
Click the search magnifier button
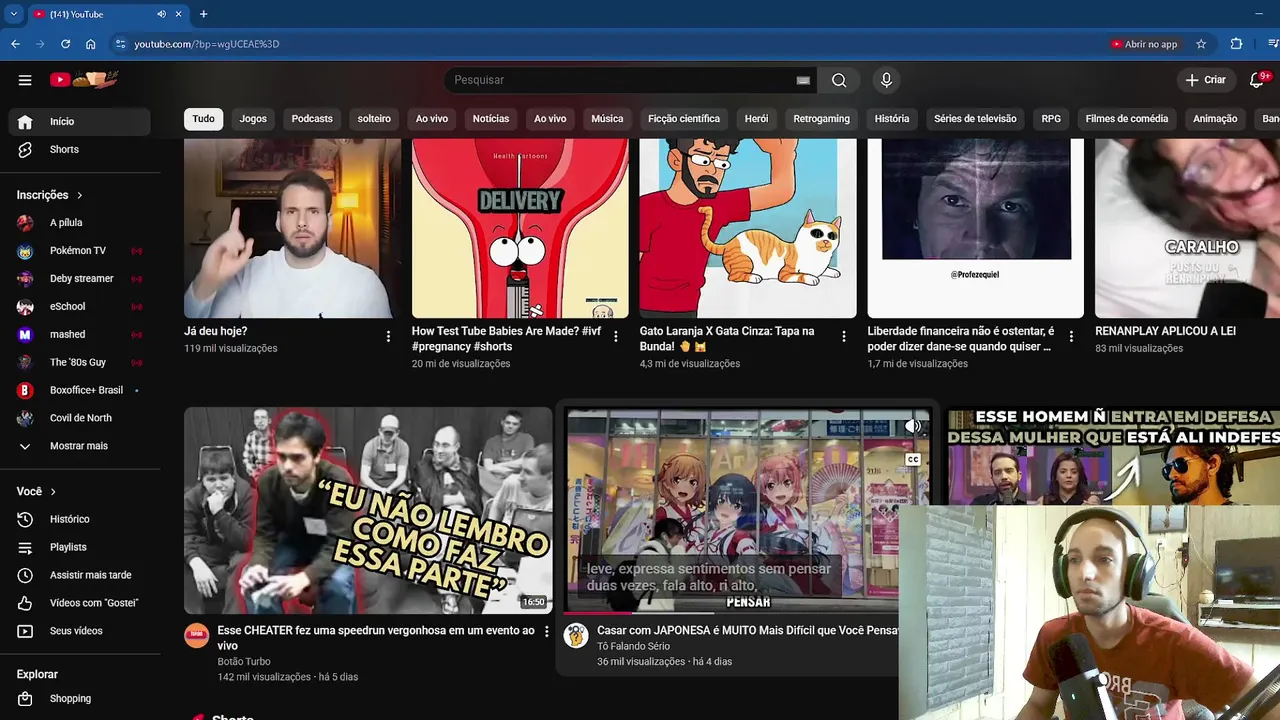839,80
